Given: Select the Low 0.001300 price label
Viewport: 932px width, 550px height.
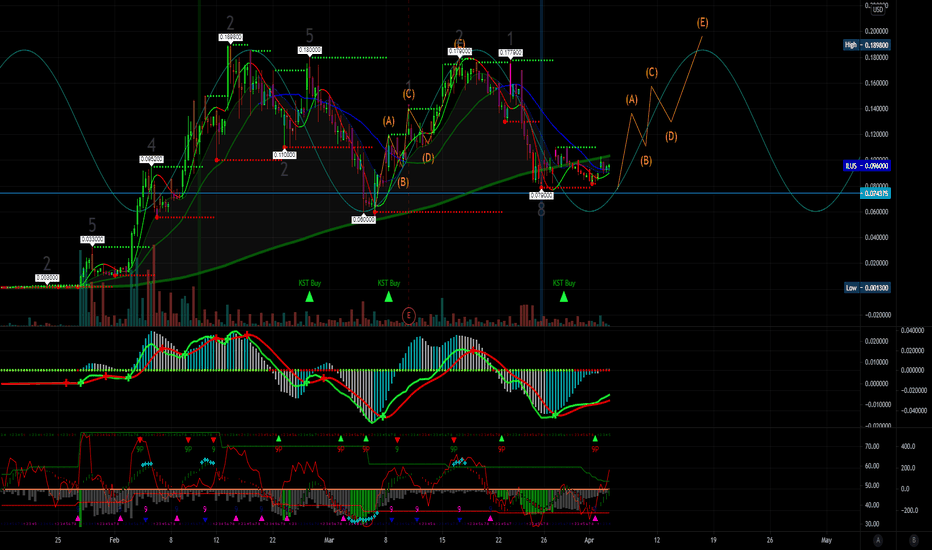Looking at the screenshot, I should pyautogui.click(x=867, y=288).
